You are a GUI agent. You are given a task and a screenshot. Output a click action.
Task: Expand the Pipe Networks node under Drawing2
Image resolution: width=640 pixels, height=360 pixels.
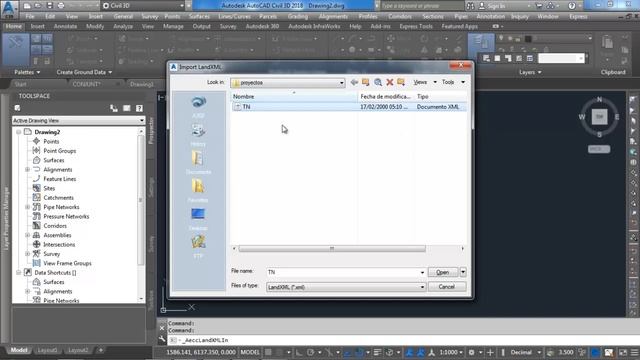point(27,207)
